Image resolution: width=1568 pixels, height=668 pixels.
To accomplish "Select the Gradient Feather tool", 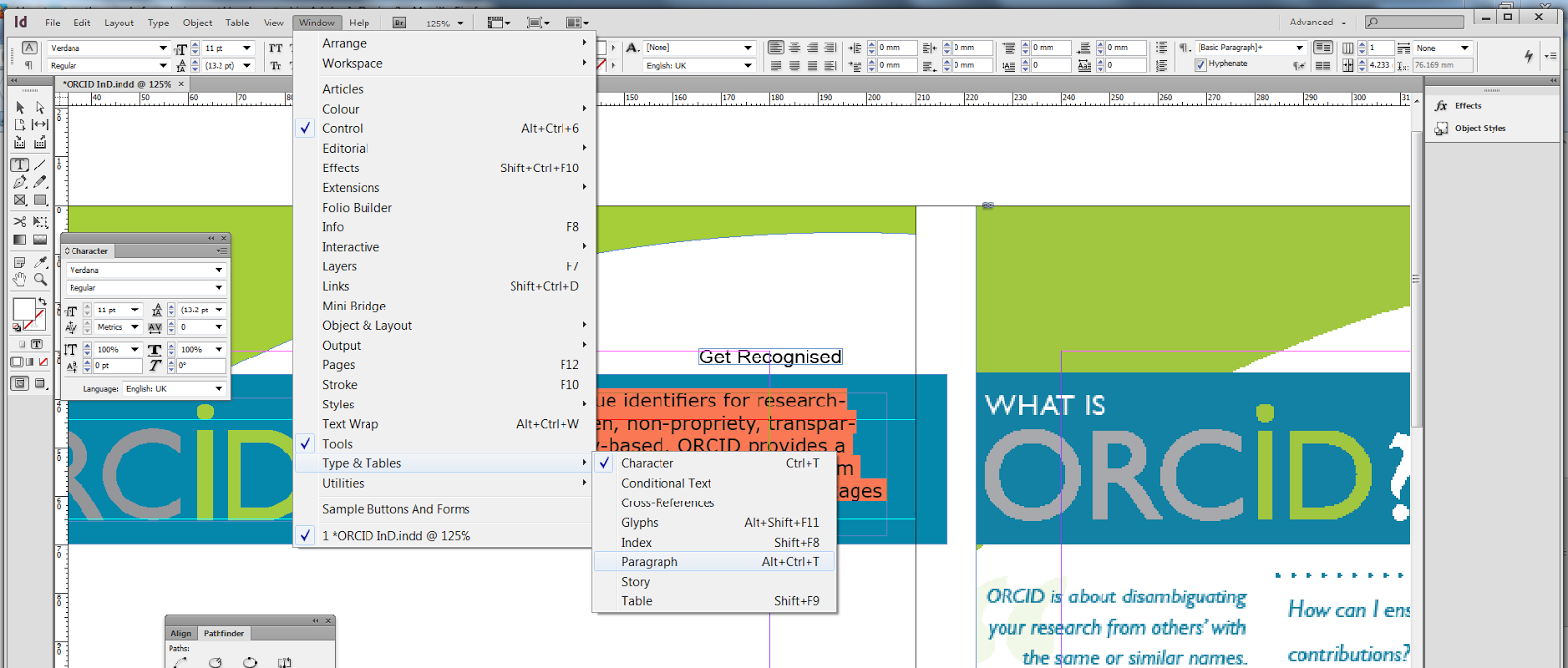I will click(x=40, y=240).
